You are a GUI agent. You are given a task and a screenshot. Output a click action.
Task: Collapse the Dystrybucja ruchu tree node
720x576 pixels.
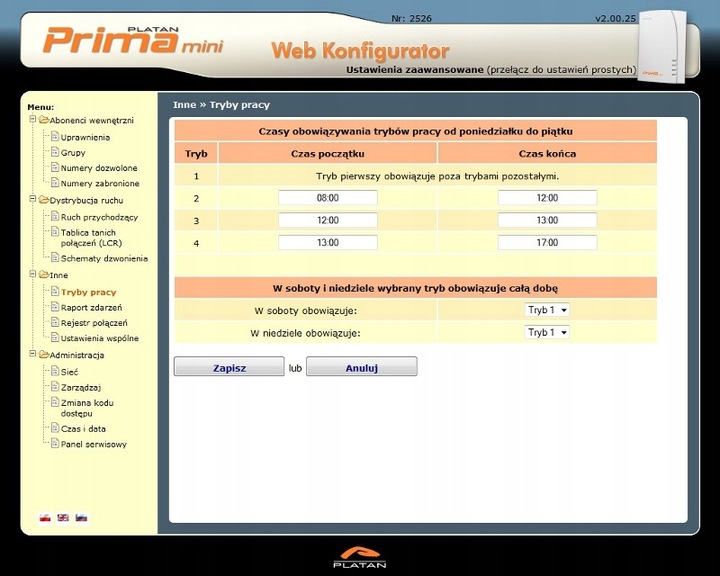point(33,199)
